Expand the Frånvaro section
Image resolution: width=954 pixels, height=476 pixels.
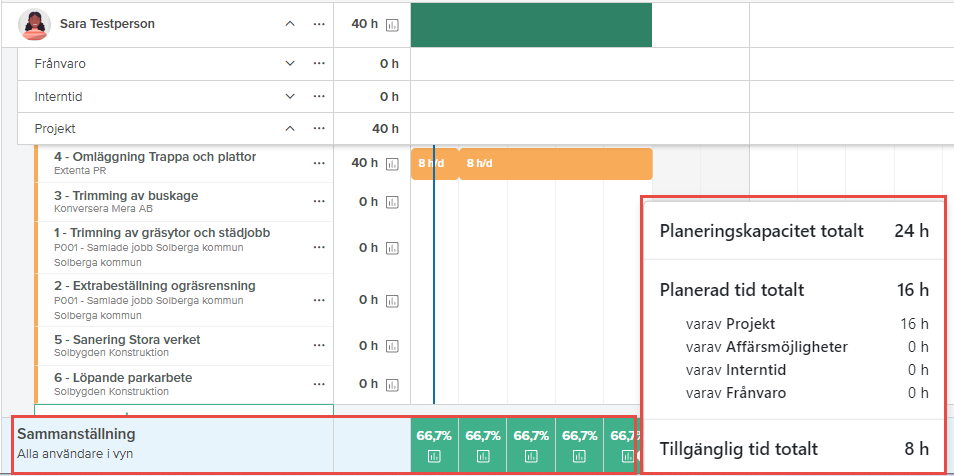pyautogui.click(x=290, y=64)
